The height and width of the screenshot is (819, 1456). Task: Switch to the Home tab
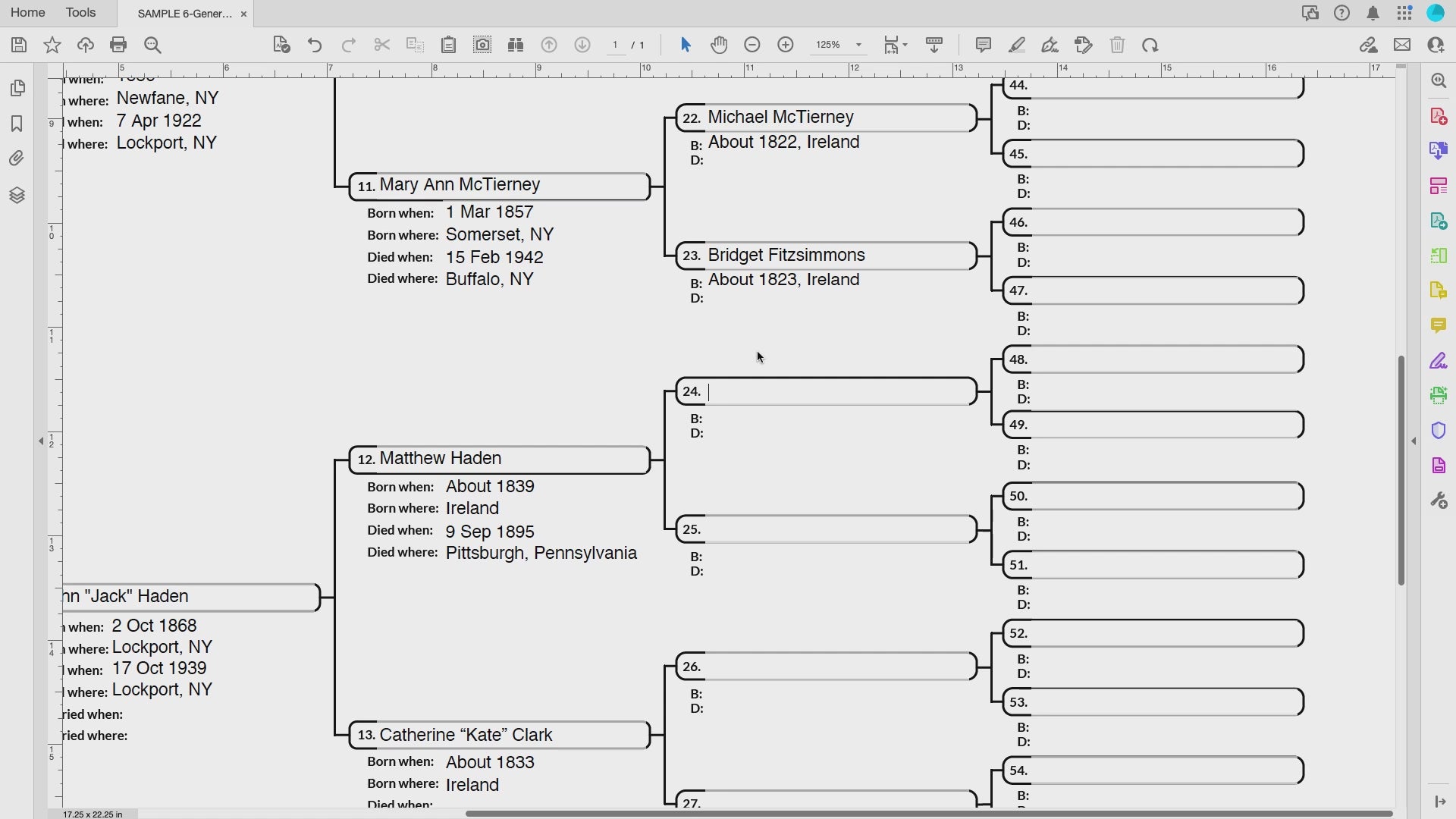click(x=27, y=13)
